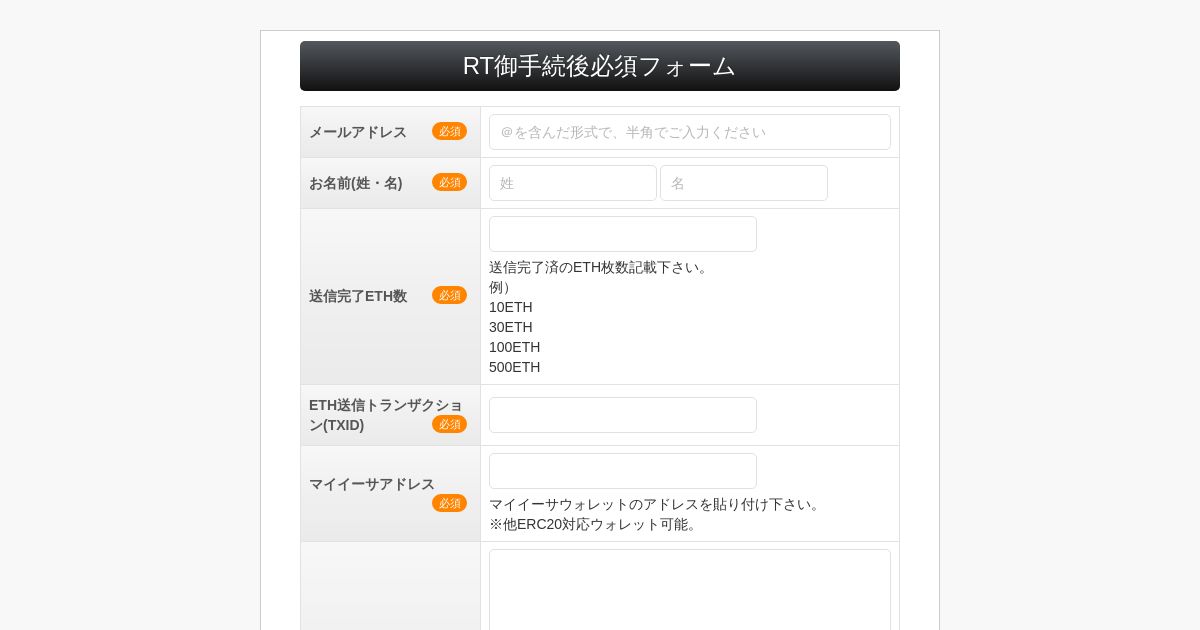1200x630 pixels.
Task: Click the 必須 badge beside メールアドレス
Action: [449, 131]
